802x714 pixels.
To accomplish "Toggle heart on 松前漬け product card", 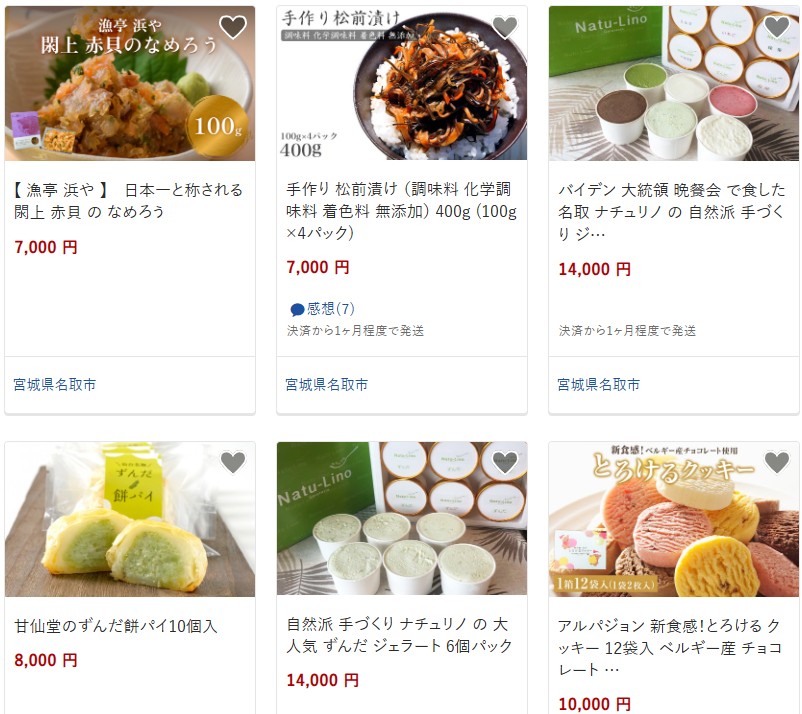I will 505,27.
